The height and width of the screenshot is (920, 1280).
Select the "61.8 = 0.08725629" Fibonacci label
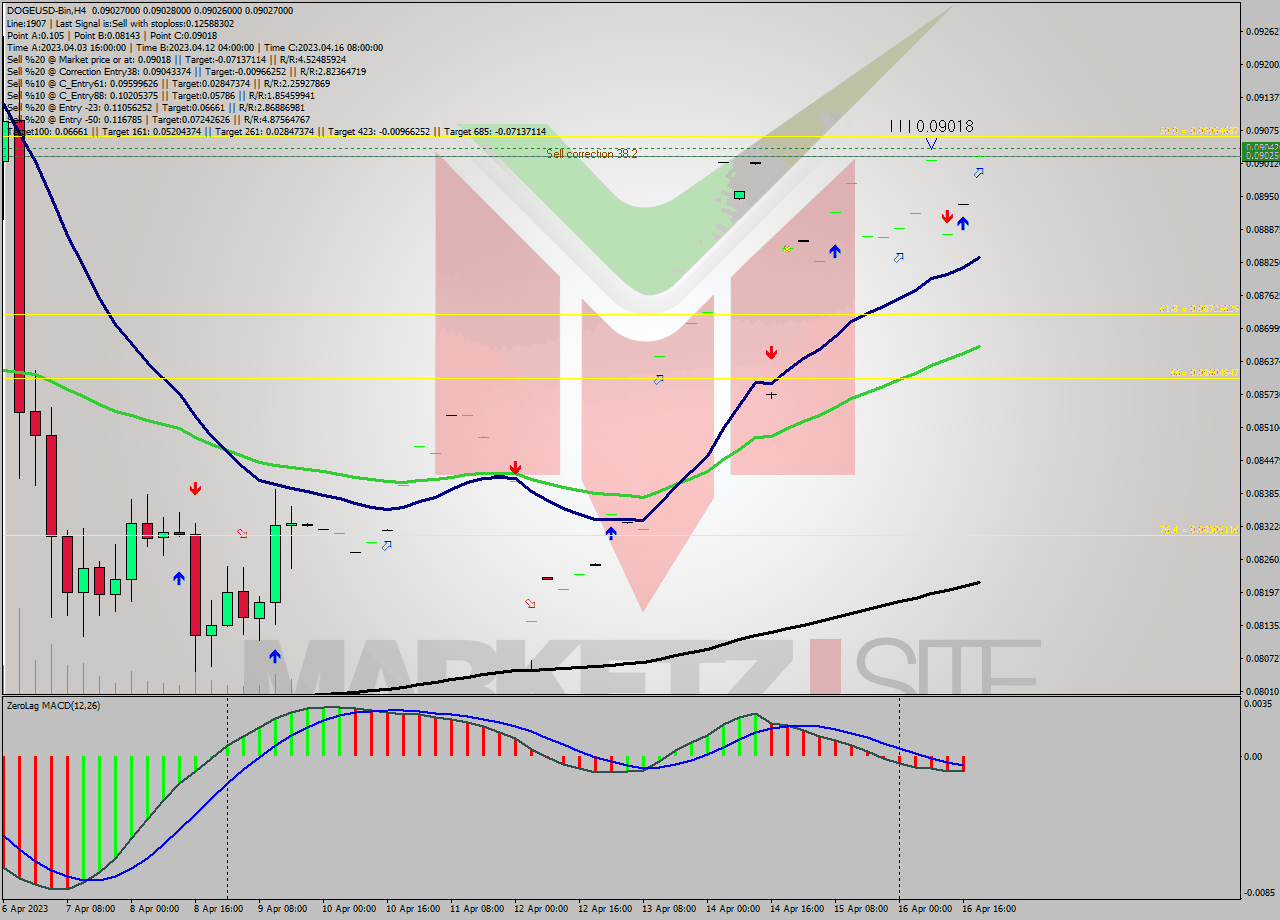(x=1199, y=309)
